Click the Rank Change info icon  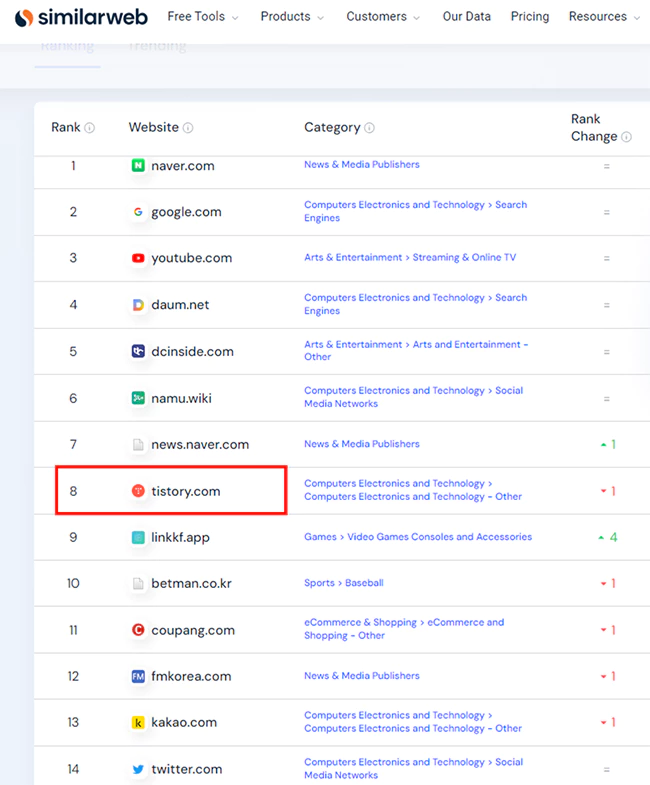click(x=626, y=137)
